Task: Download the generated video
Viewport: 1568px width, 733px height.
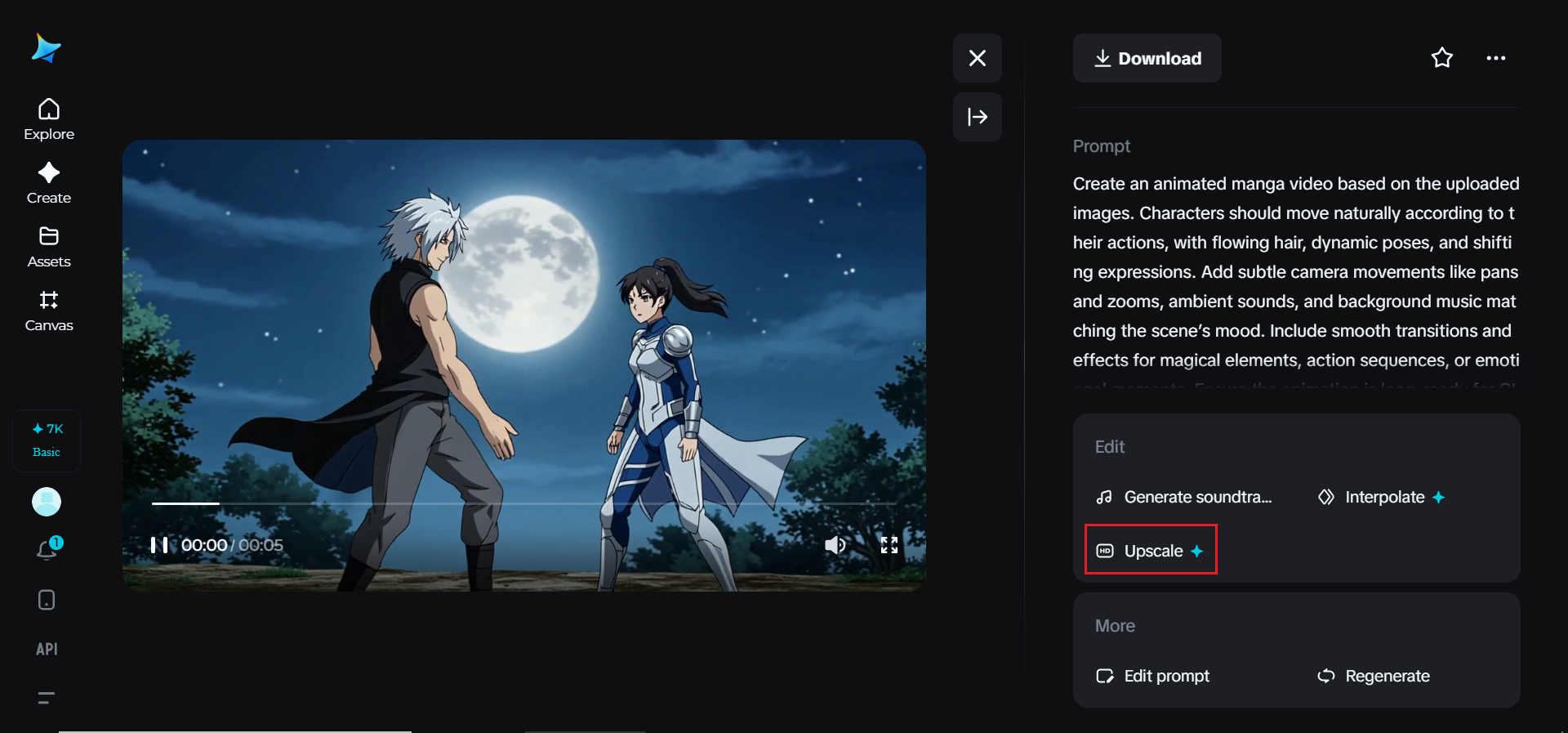Action: 1147,58
